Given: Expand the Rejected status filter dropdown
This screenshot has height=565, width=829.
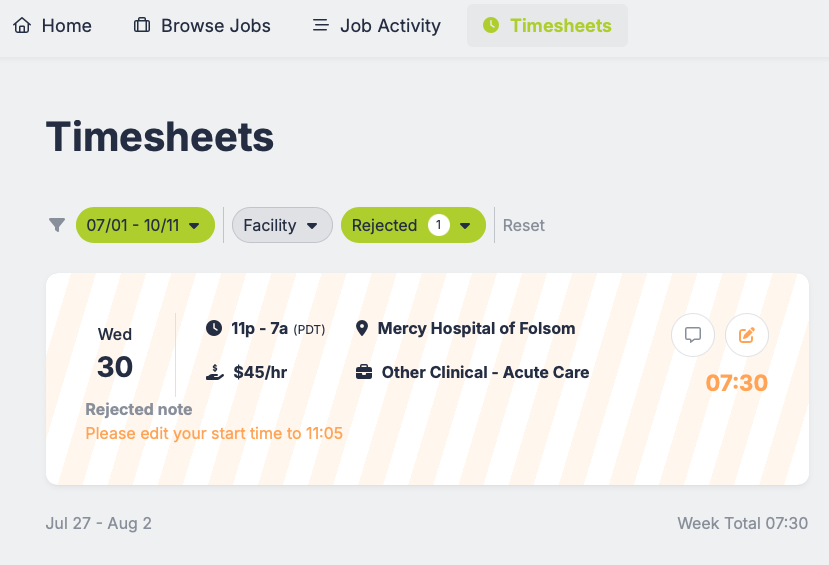Looking at the screenshot, I should click(413, 225).
